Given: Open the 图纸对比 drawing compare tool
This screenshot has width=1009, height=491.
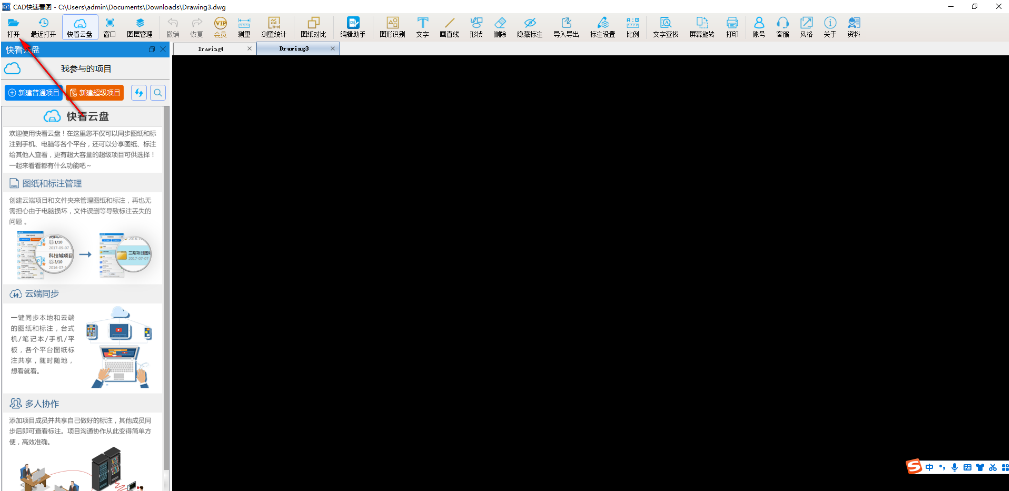Looking at the screenshot, I should pos(313,26).
